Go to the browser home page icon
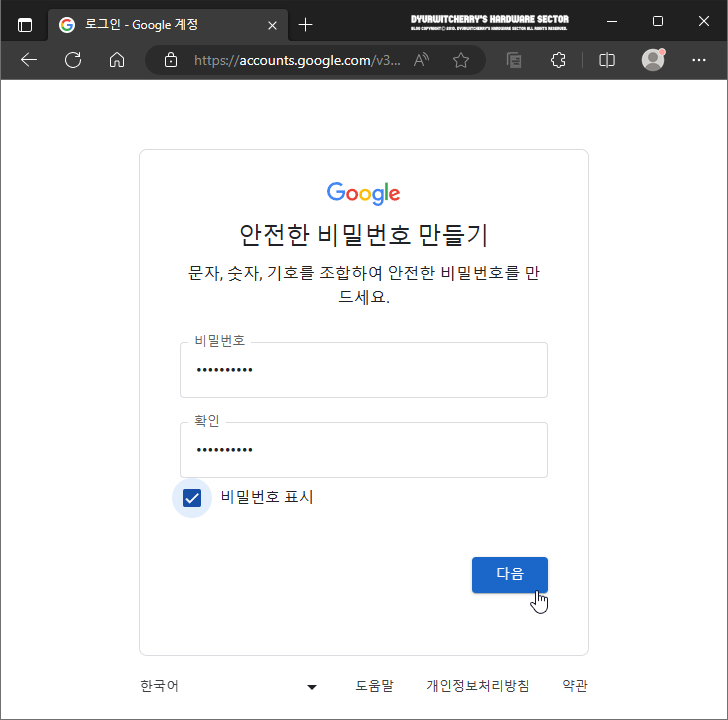Viewport: 728px width, 720px height. (x=117, y=60)
